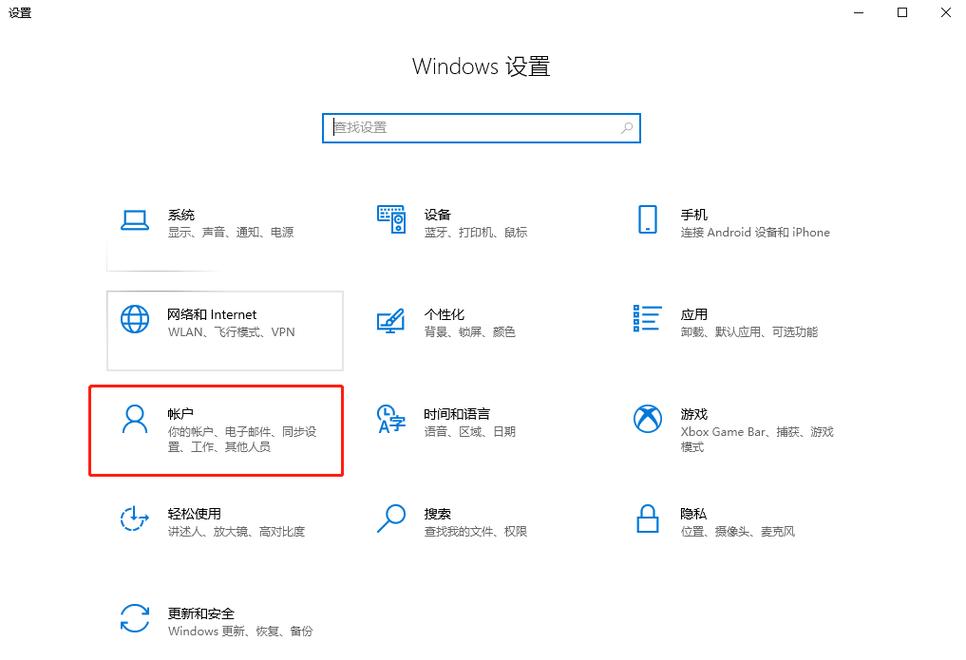
Task: Open the 游戏 Xbox icon
Action: pos(647,419)
